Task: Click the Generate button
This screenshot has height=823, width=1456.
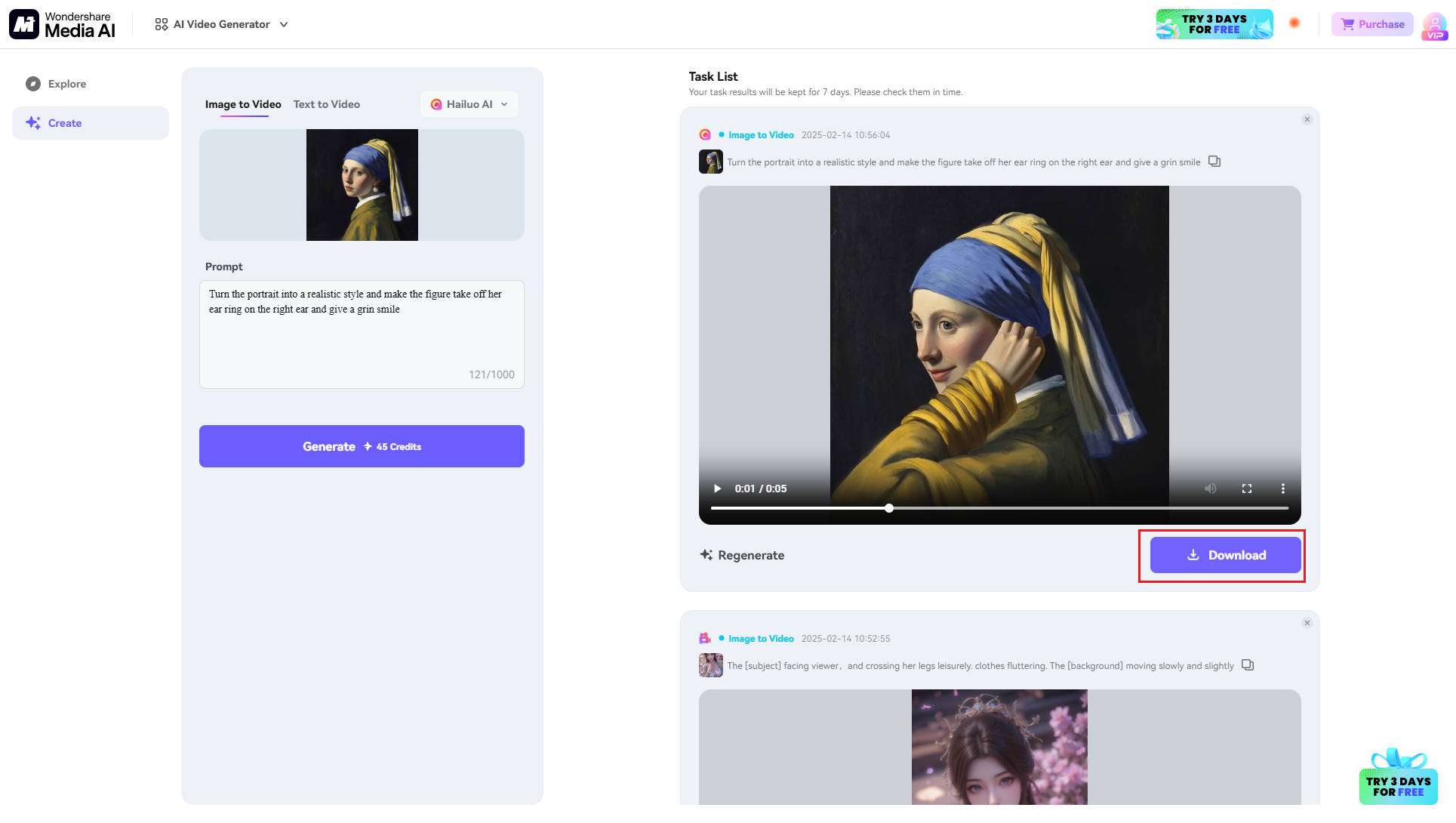Action: click(x=361, y=445)
